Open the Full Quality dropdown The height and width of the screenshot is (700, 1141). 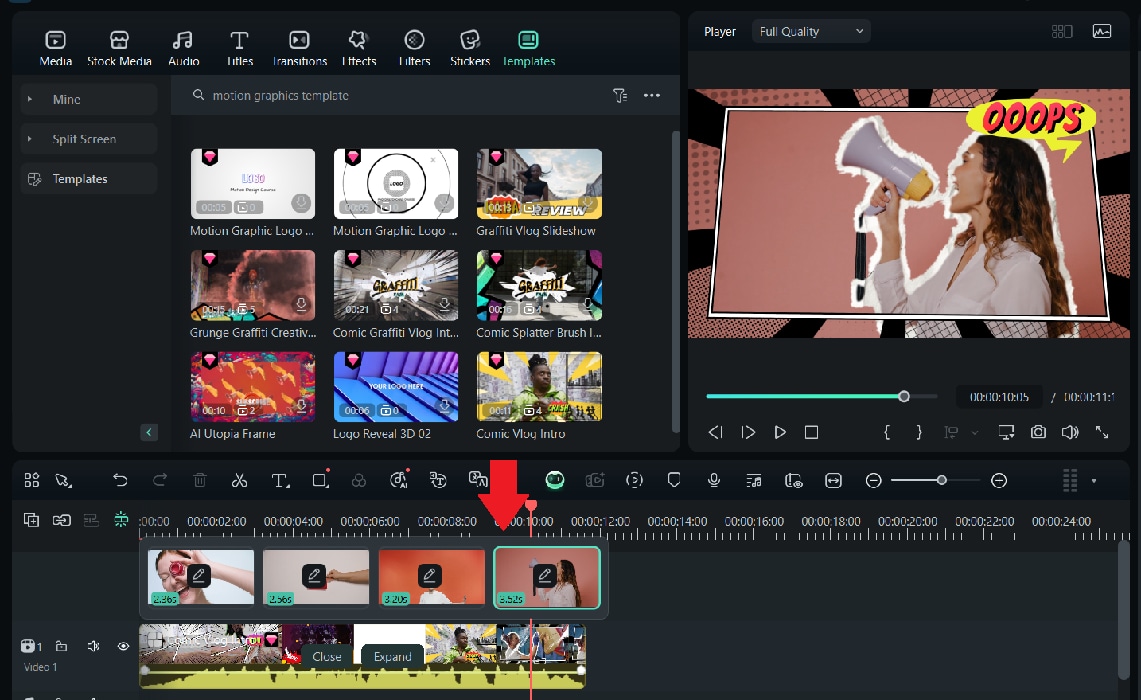(811, 31)
